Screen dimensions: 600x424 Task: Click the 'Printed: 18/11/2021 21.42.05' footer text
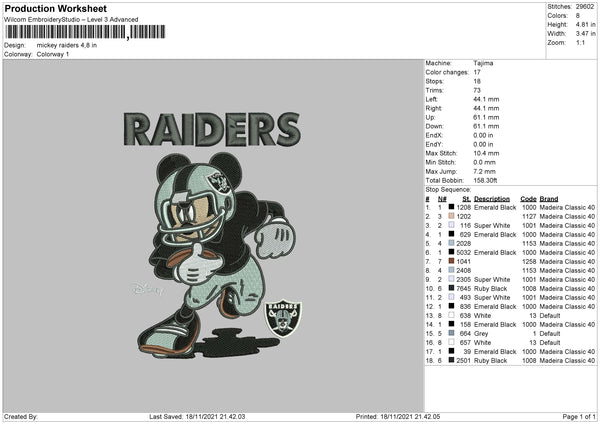point(398,416)
